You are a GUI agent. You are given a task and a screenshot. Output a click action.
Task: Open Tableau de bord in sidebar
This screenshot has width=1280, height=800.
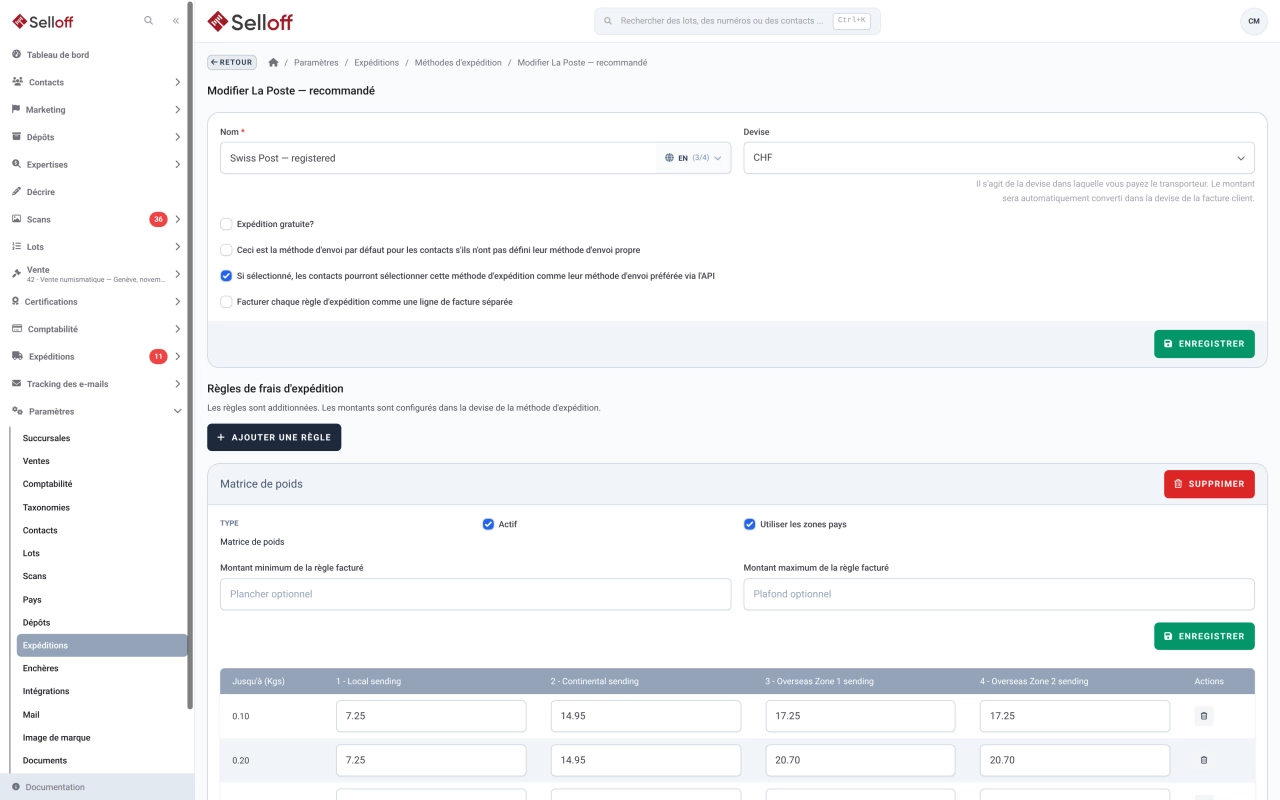pyautogui.click(x=97, y=55)
